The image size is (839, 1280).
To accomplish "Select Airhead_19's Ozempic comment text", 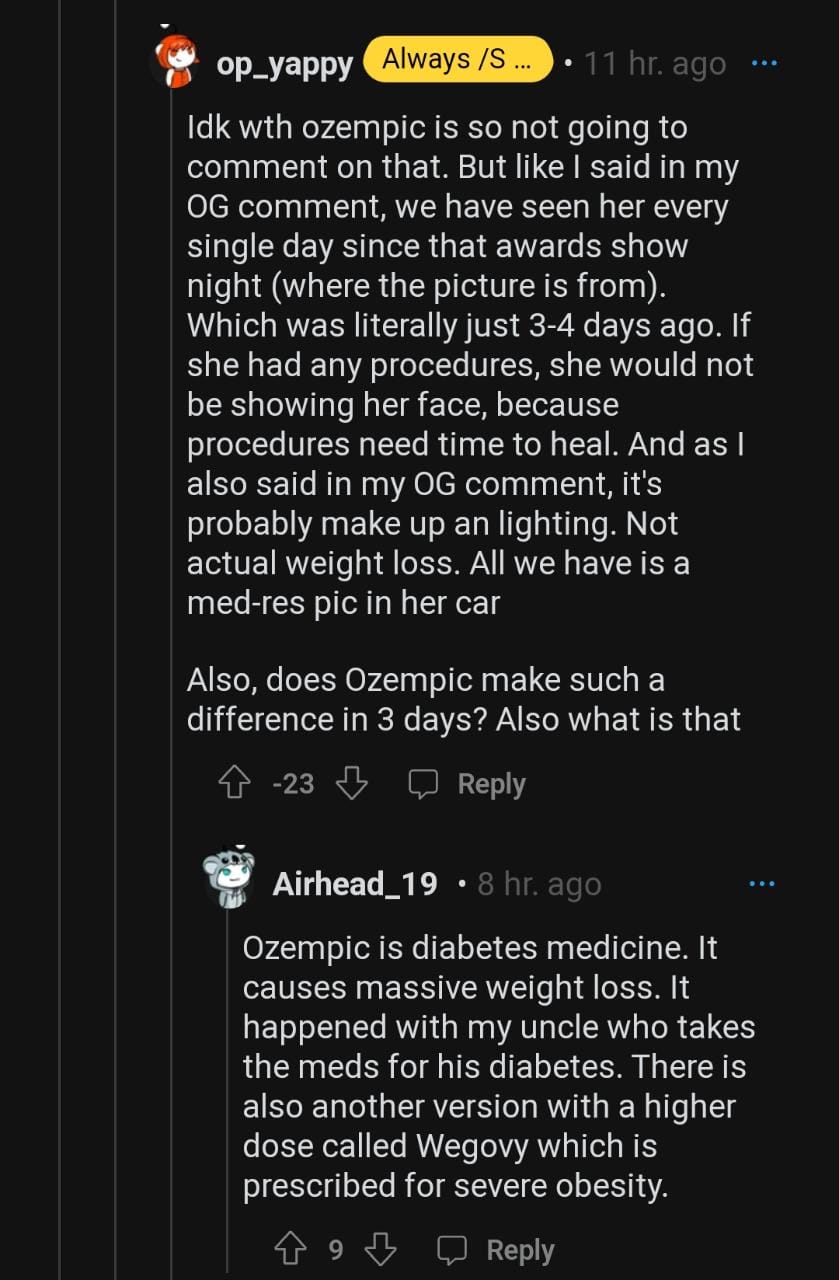I will [x=498, y=1066].
